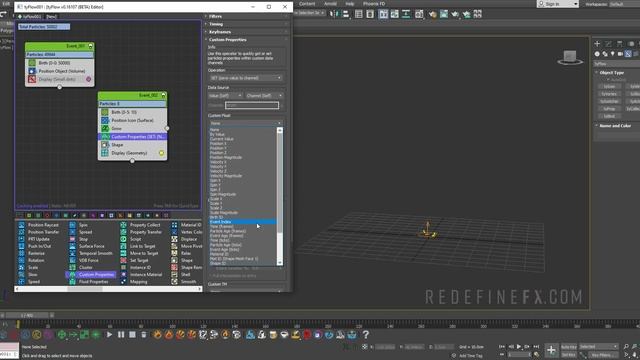The height and width of the screenshot is (360, 640).
Task: Select Shape operator in Event_002
Action: click(132, 145)
